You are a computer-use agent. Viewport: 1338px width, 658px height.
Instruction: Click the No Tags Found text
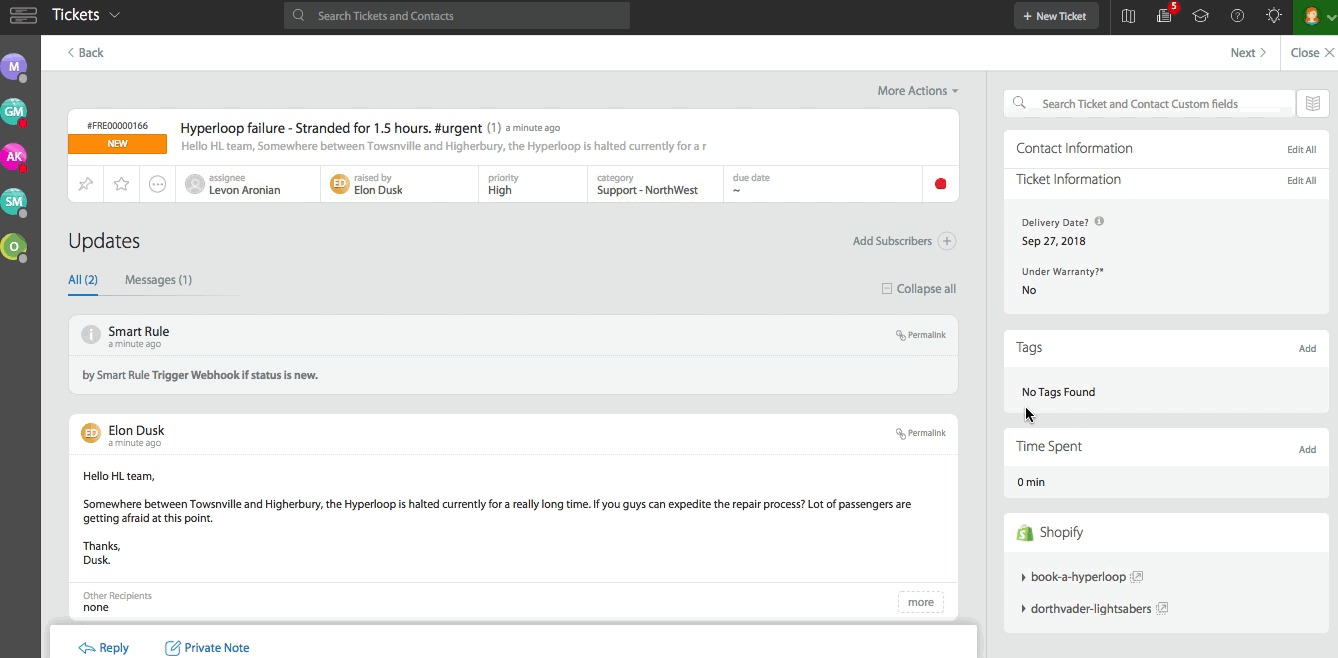(1058, 392)
